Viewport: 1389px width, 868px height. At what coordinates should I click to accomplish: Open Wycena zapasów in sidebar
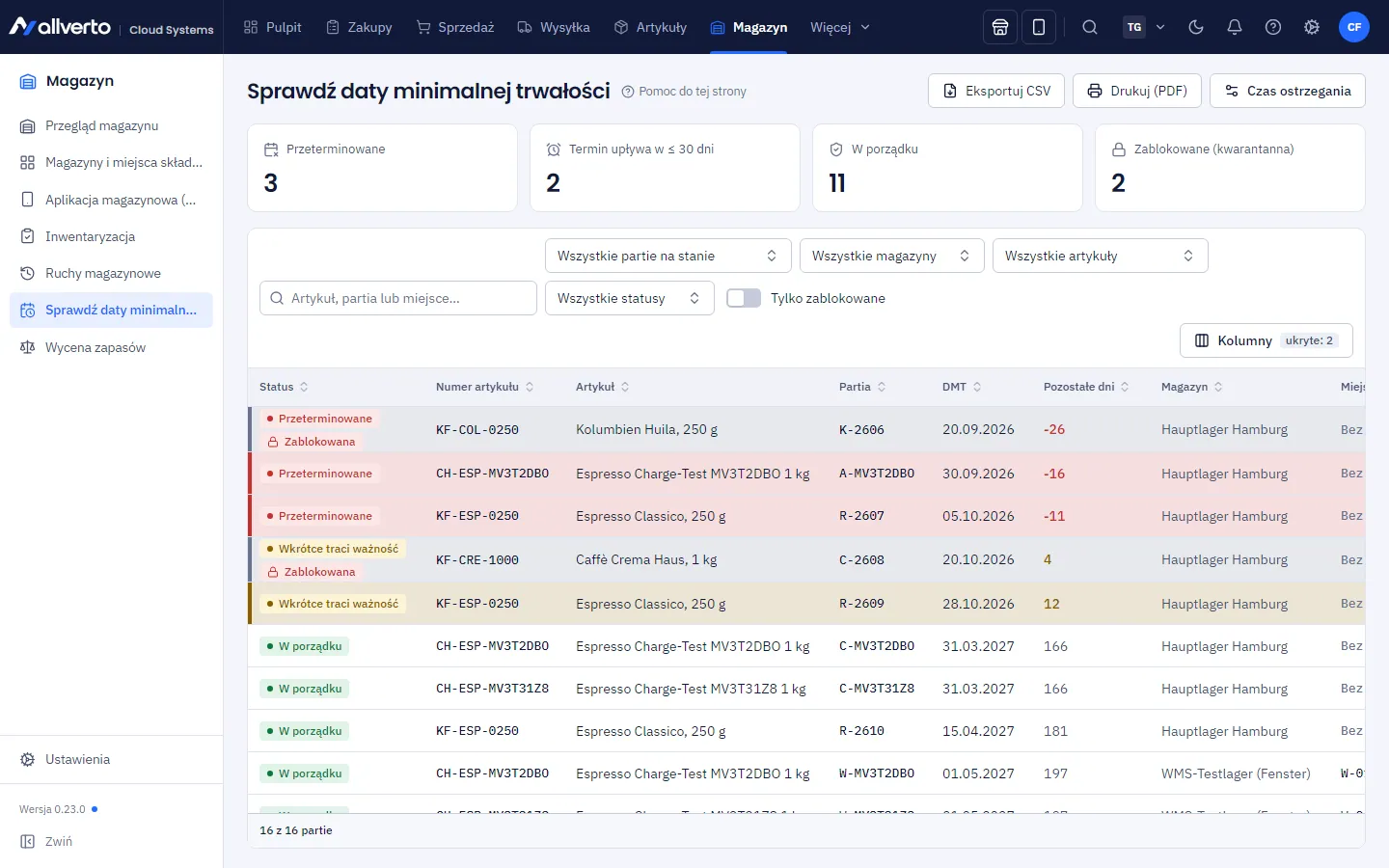tap(111, 347)
